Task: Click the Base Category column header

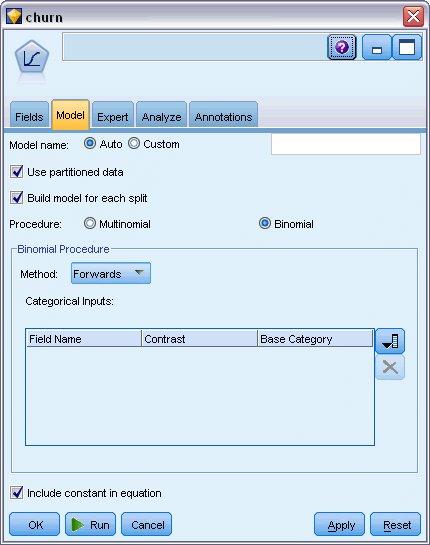Action: [315, 339]
